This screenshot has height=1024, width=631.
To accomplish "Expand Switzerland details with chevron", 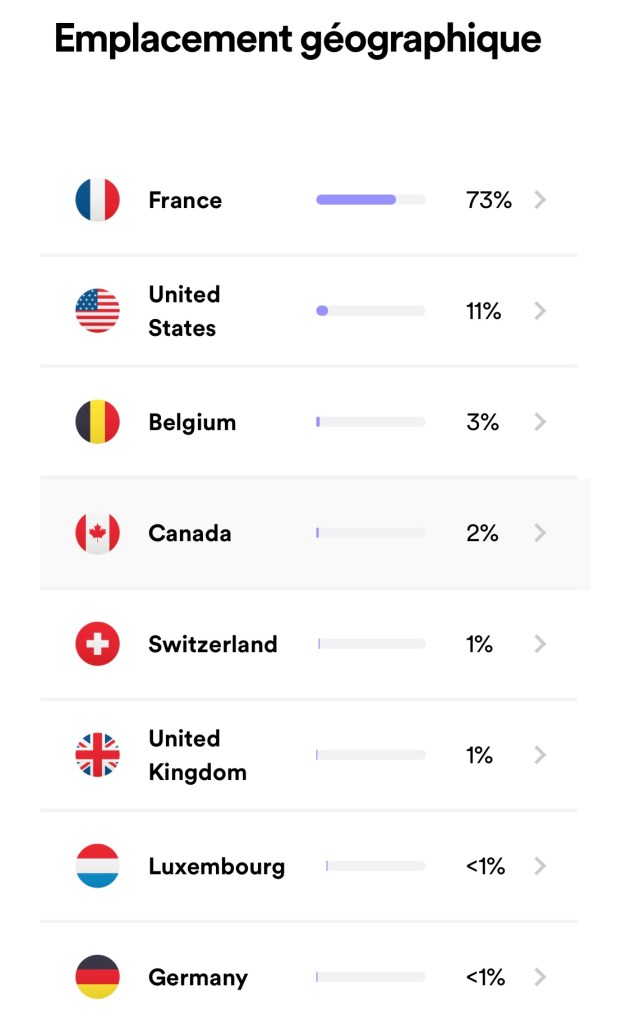I will click(540, 644).
